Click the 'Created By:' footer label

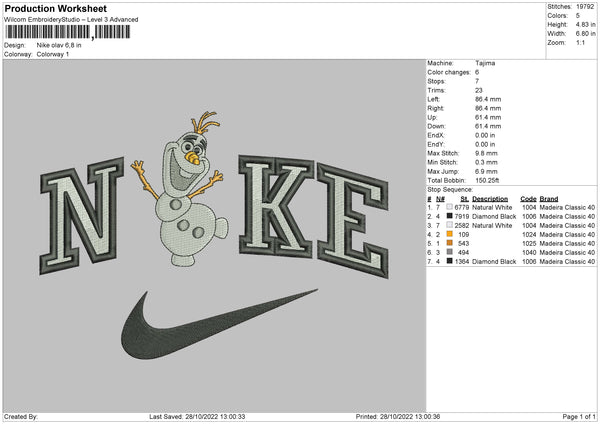coord(21,416)
